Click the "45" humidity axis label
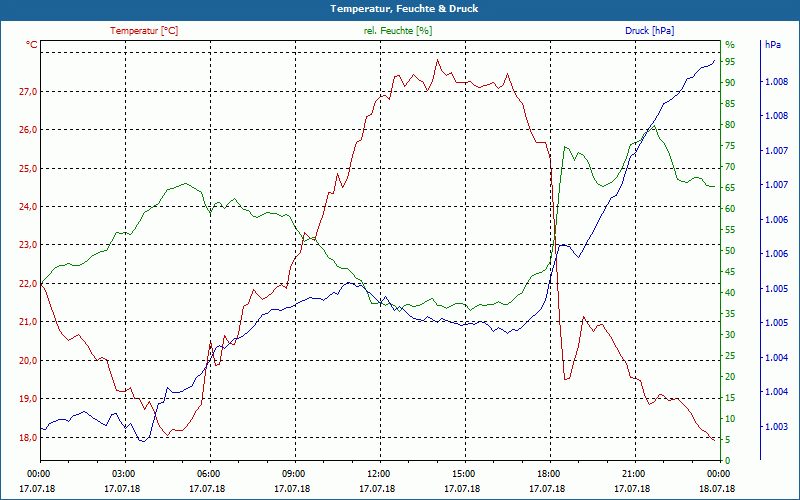800x500 pixels. click(x=730, y=272)
